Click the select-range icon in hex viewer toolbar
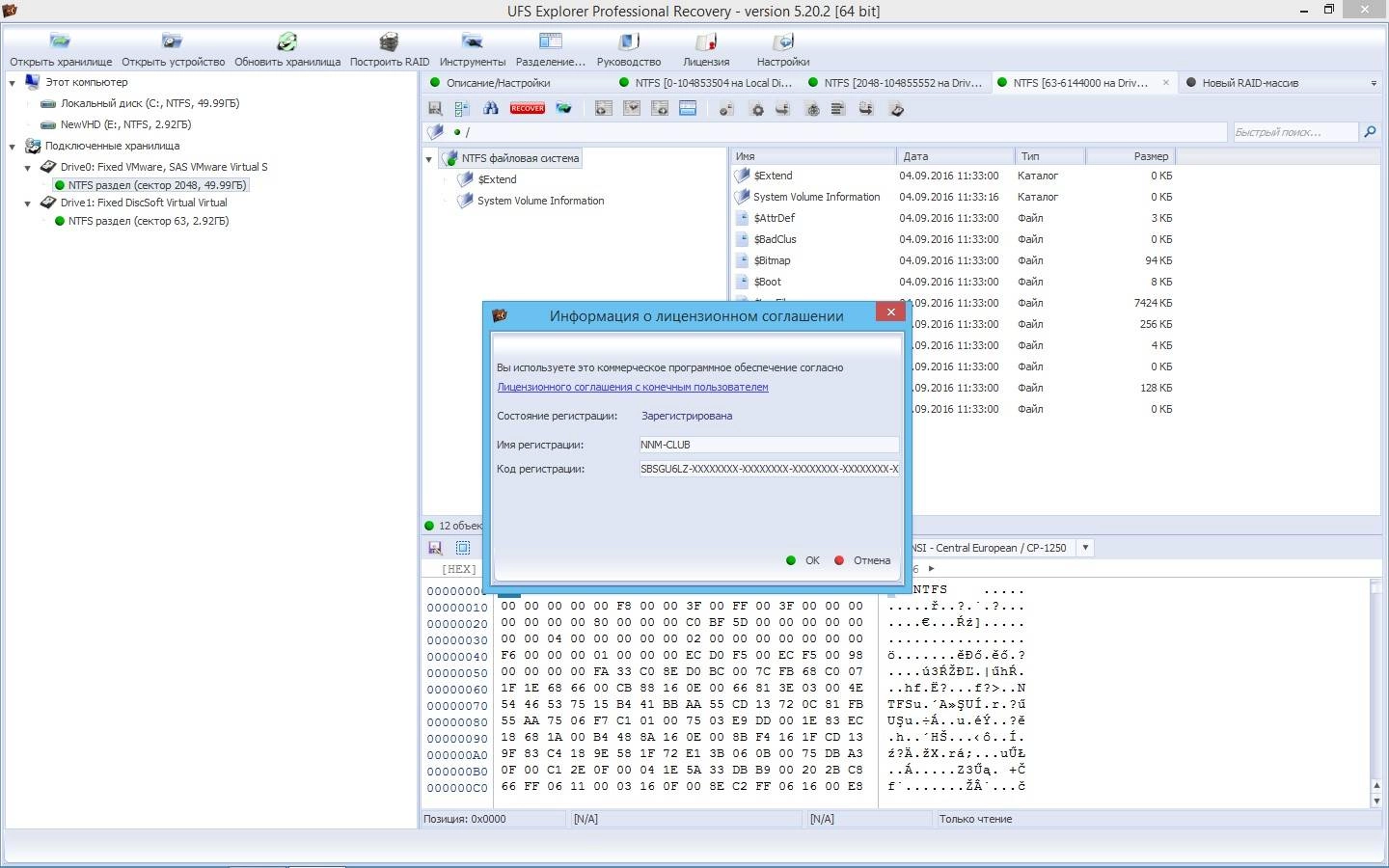 [463, 548]
